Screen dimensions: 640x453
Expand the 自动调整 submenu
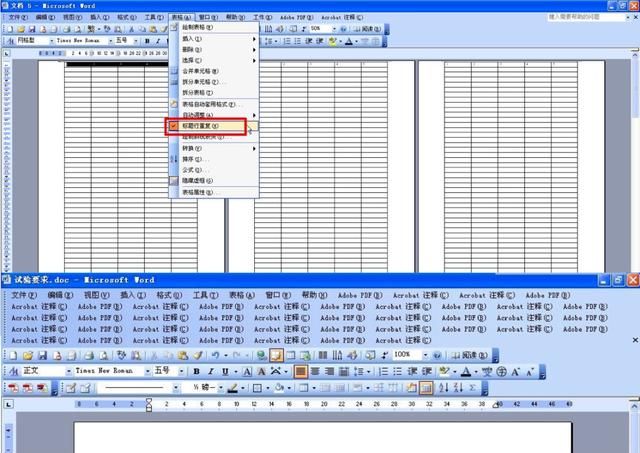pyautogui.click(x=214, y=115)
